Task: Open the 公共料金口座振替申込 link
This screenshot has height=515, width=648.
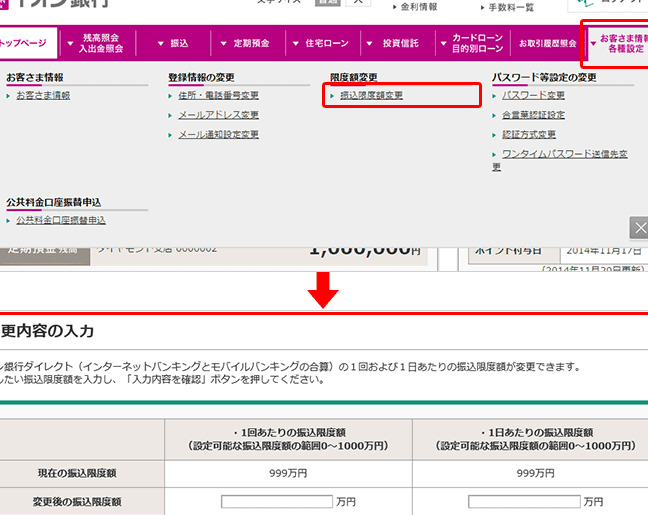Action: pos(60,220)
